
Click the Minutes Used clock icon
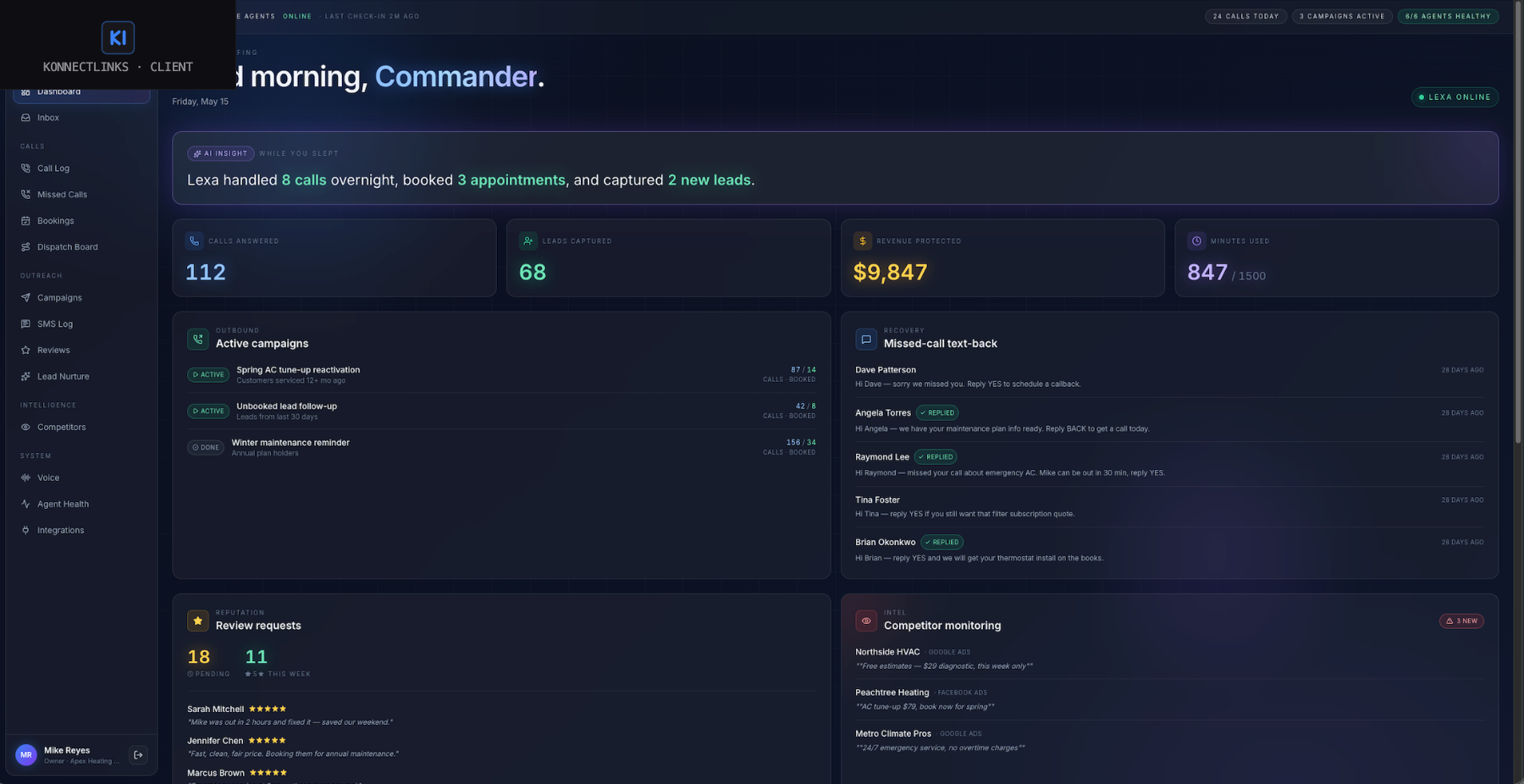[x=1196, y=241]
